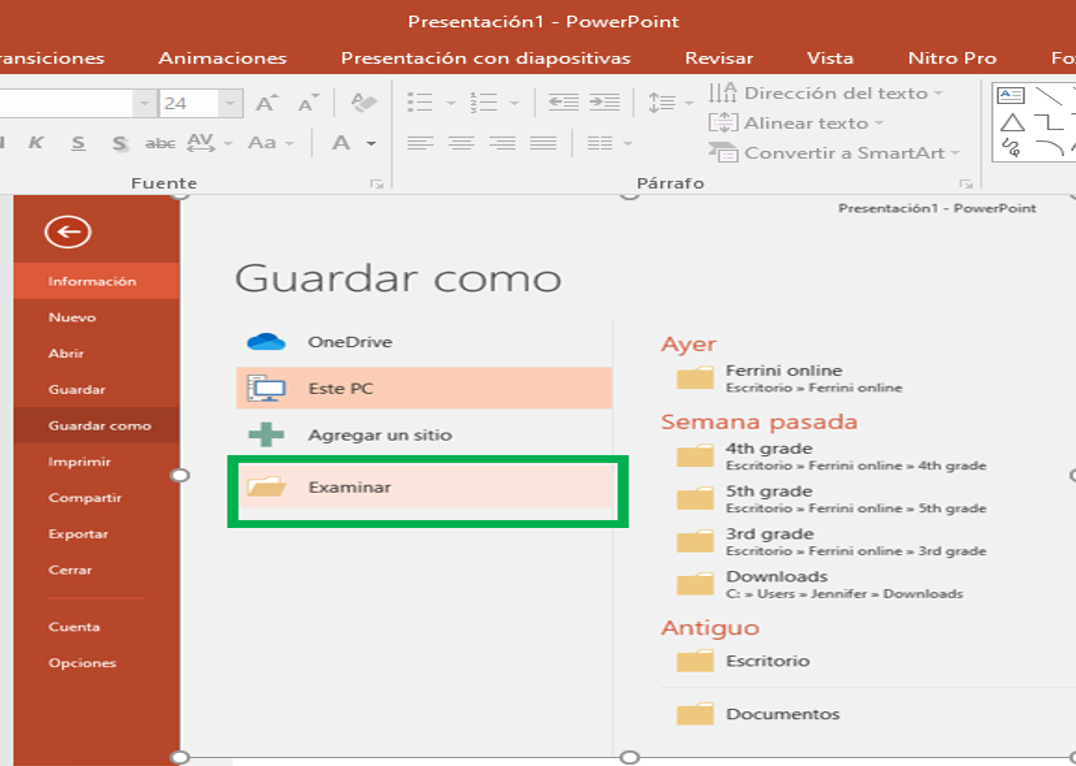Toggle underline formatting
The image size is (1076, 766).
tap(78, 143)
